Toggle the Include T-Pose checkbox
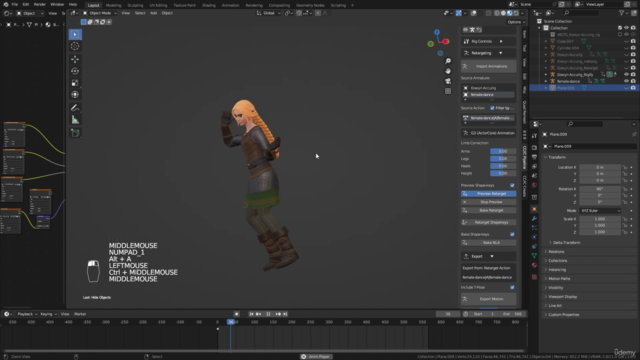This screenshot has width=640, height=360. tap(512, 287)
